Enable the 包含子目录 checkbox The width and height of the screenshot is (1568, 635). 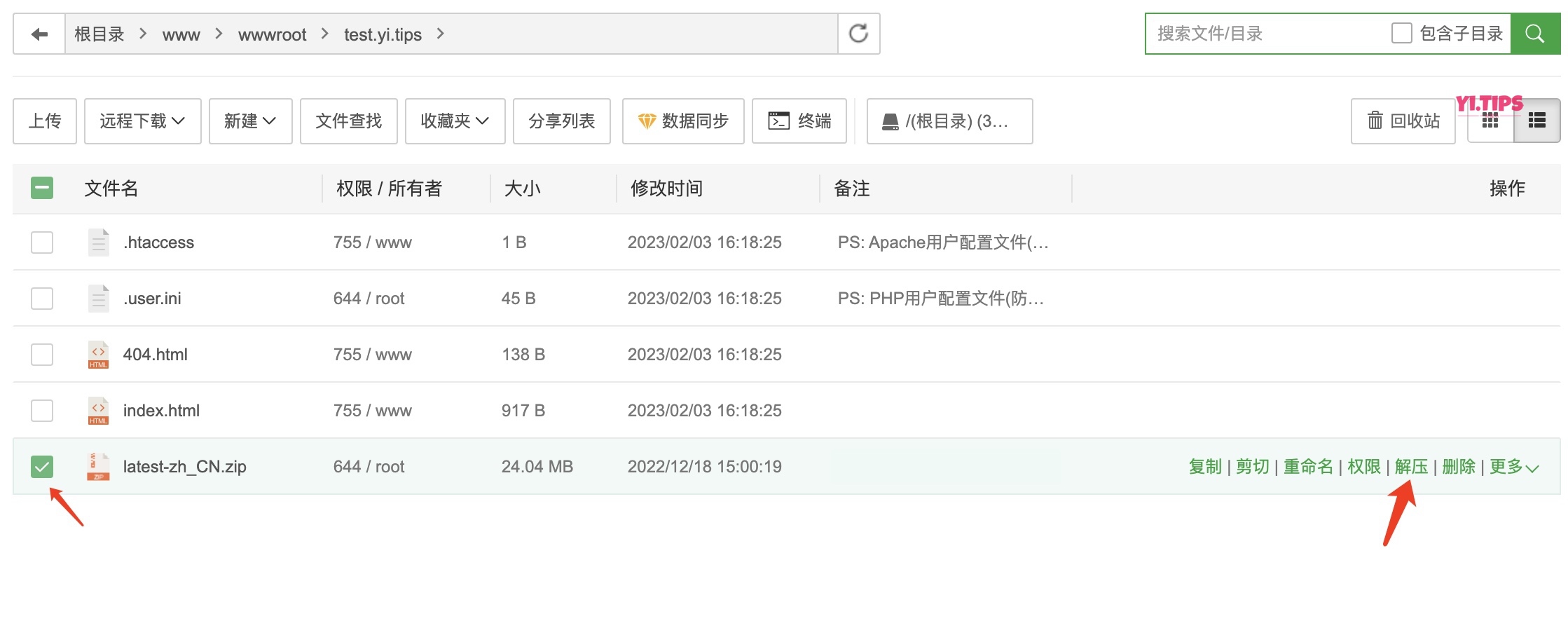pos(1401,32)
